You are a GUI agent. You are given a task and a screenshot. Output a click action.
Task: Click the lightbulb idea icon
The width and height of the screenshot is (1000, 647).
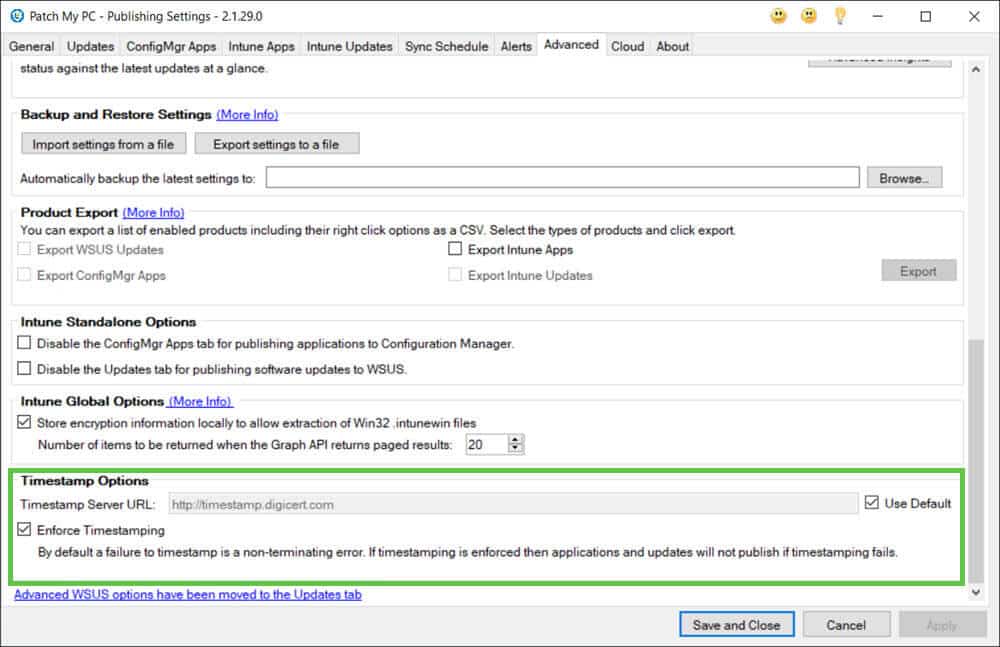(x=841, y=16)
